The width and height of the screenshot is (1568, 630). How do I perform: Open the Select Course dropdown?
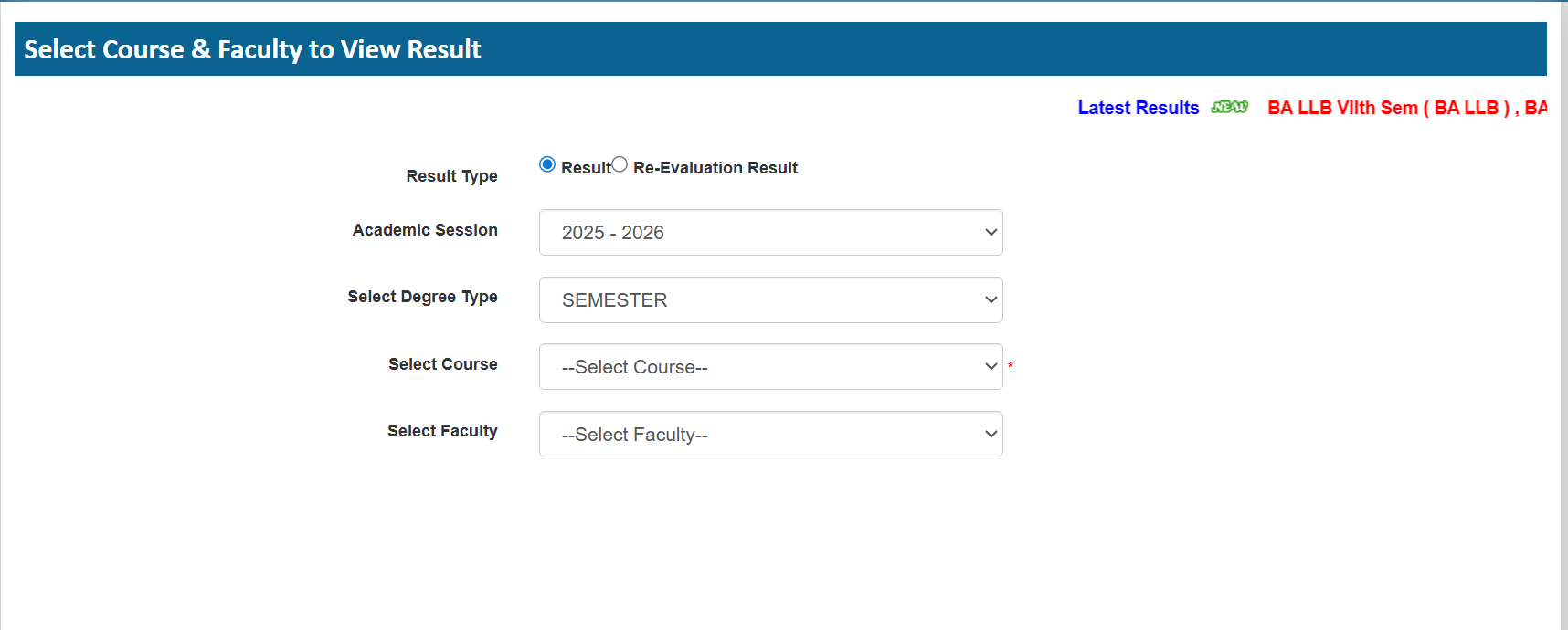770,366
